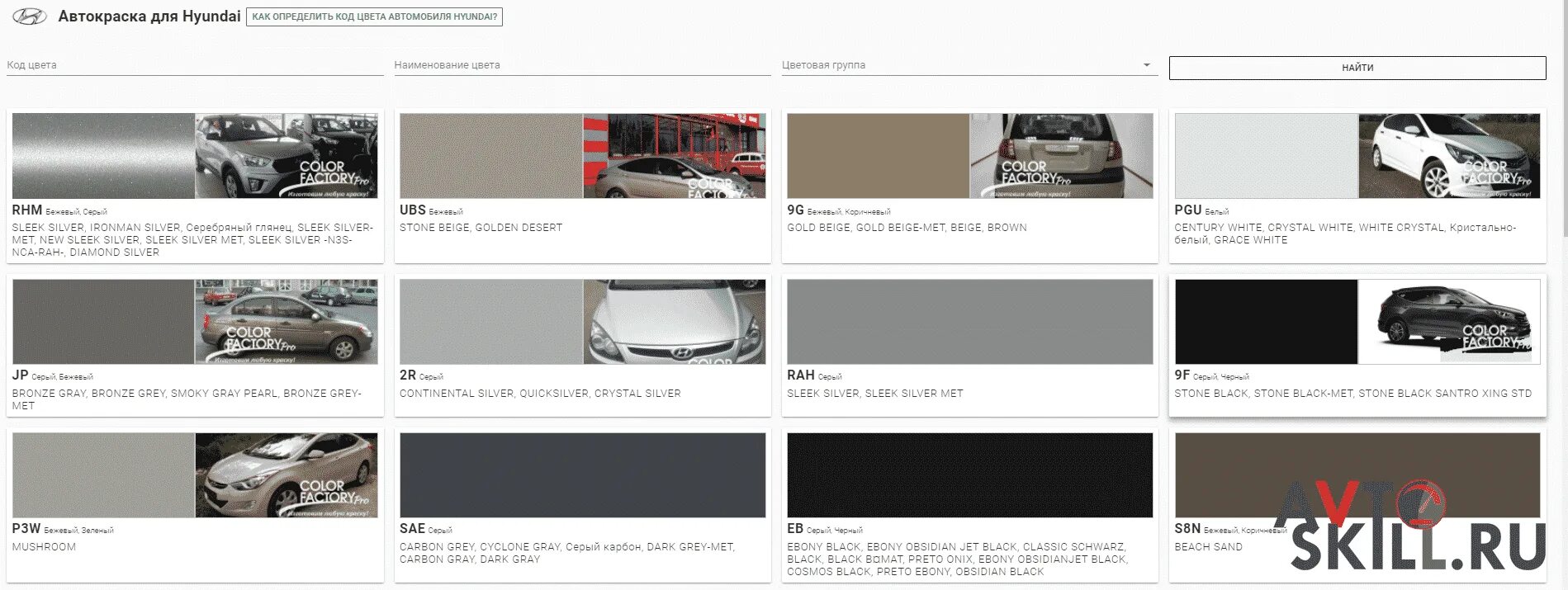The image size is (1568, 590).
Task: Select the JP bronze gray swatch
Action: (103, 322)
